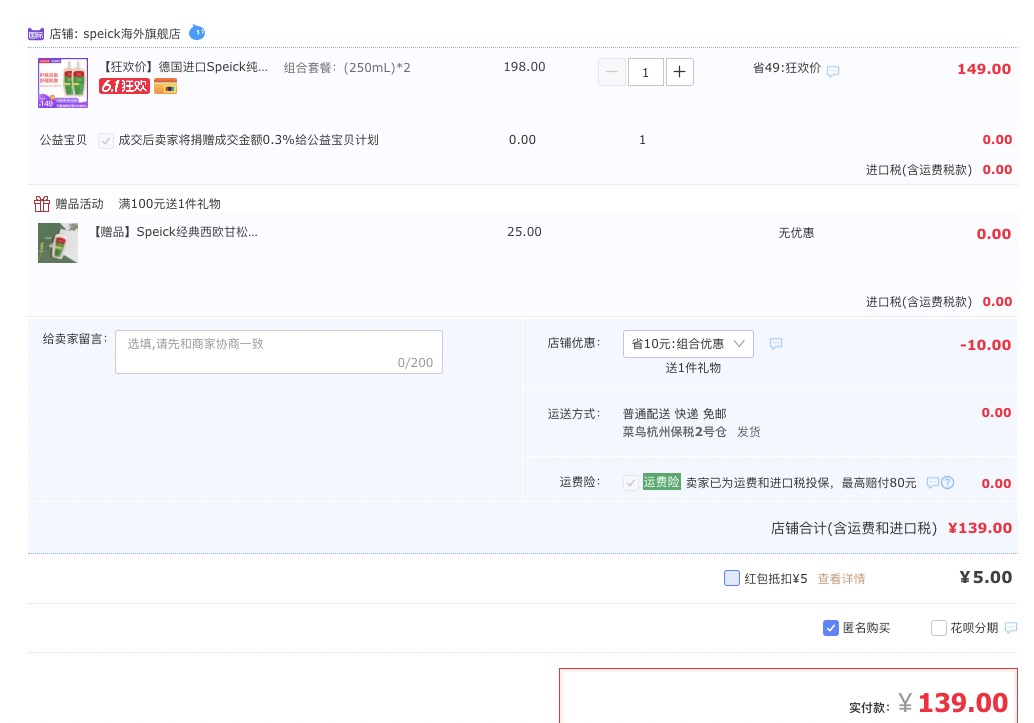The image size is (1034, 723).
Task: Uncheck the 匿名购买 checkbox
Action: click(x=831, y=628)
